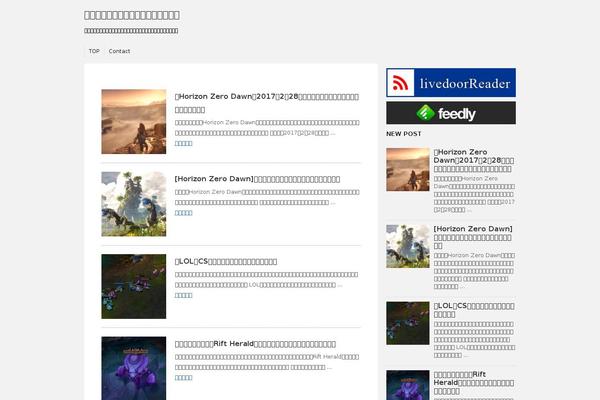Open the Rift Herald article title in main list
The height and width of the screenshot is (400, 600).
[x=255, y=344]
